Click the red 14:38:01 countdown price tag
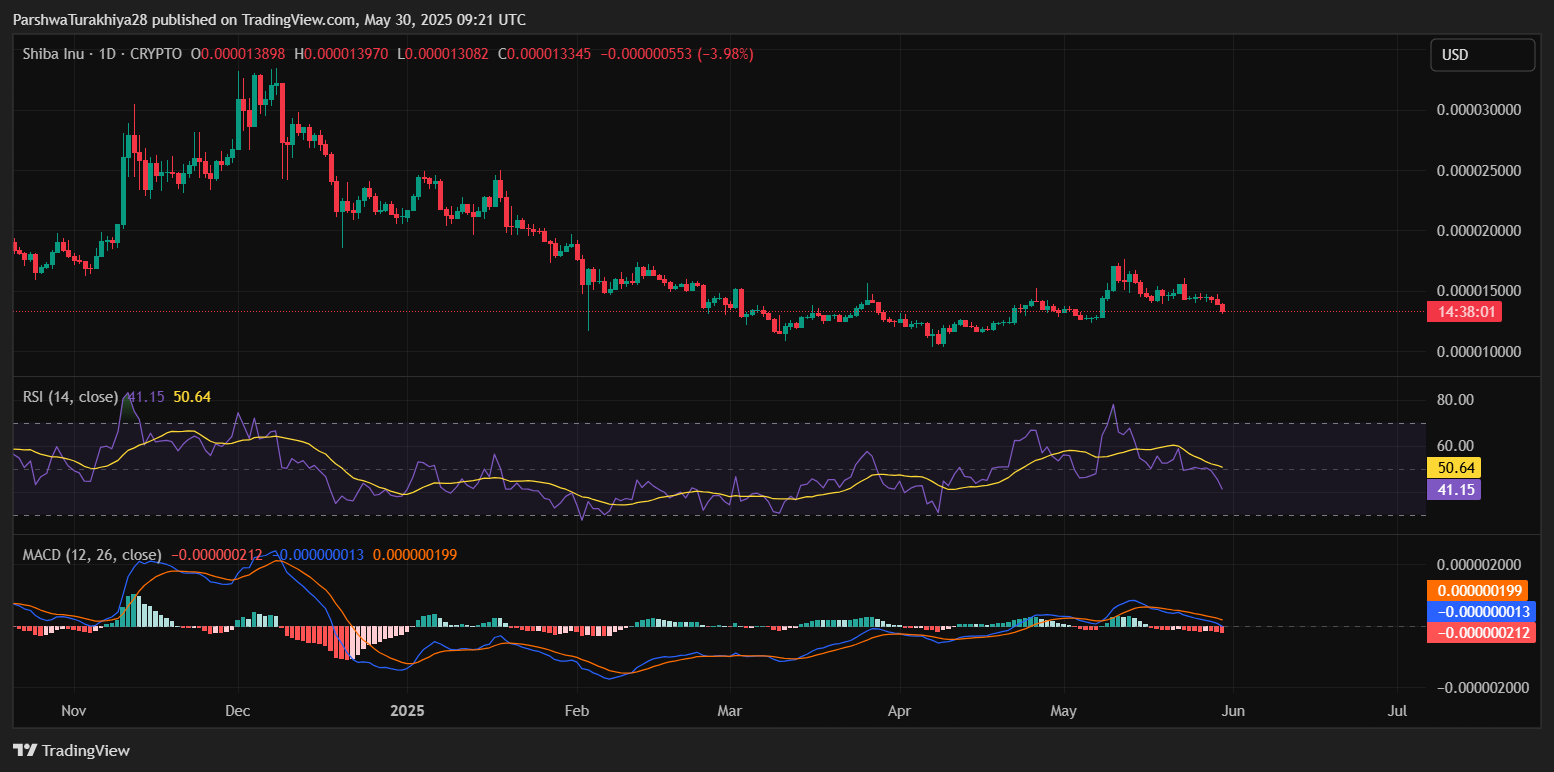This screenshot has width=1554, height=772. tap(1467, 312)
